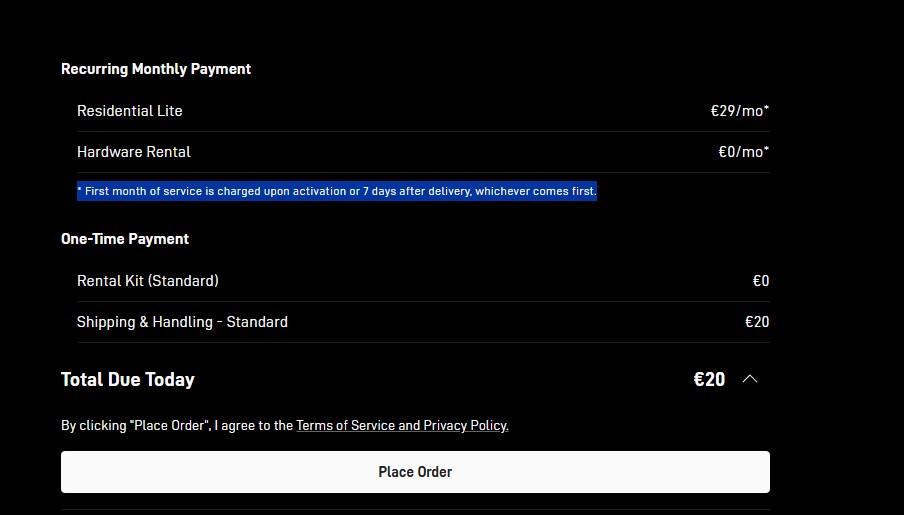
Task: Open the Terms of Service link
Action: click(346, 426)
